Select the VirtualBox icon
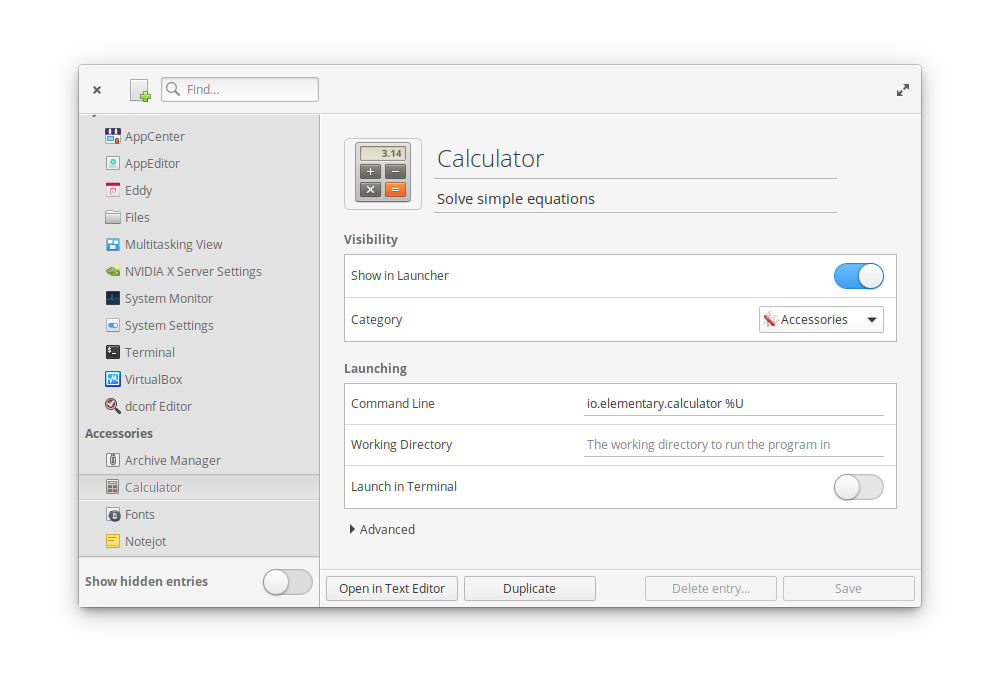This screenshot has height=700, width=1000. [113, 379]
